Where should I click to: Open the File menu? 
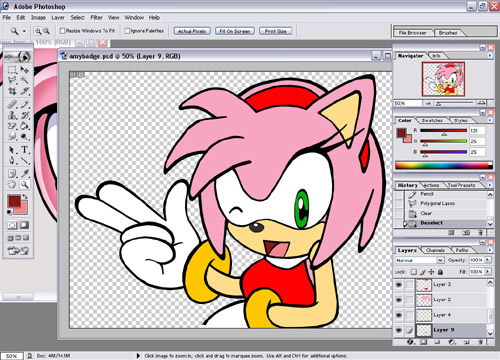click(x=7, y=18)
